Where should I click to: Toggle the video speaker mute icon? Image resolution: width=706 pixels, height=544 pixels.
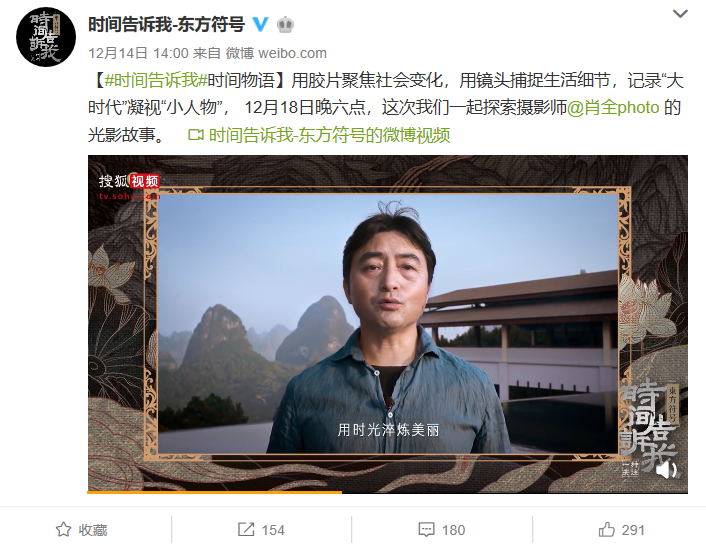pyautogui.click(x=666, y=470)
